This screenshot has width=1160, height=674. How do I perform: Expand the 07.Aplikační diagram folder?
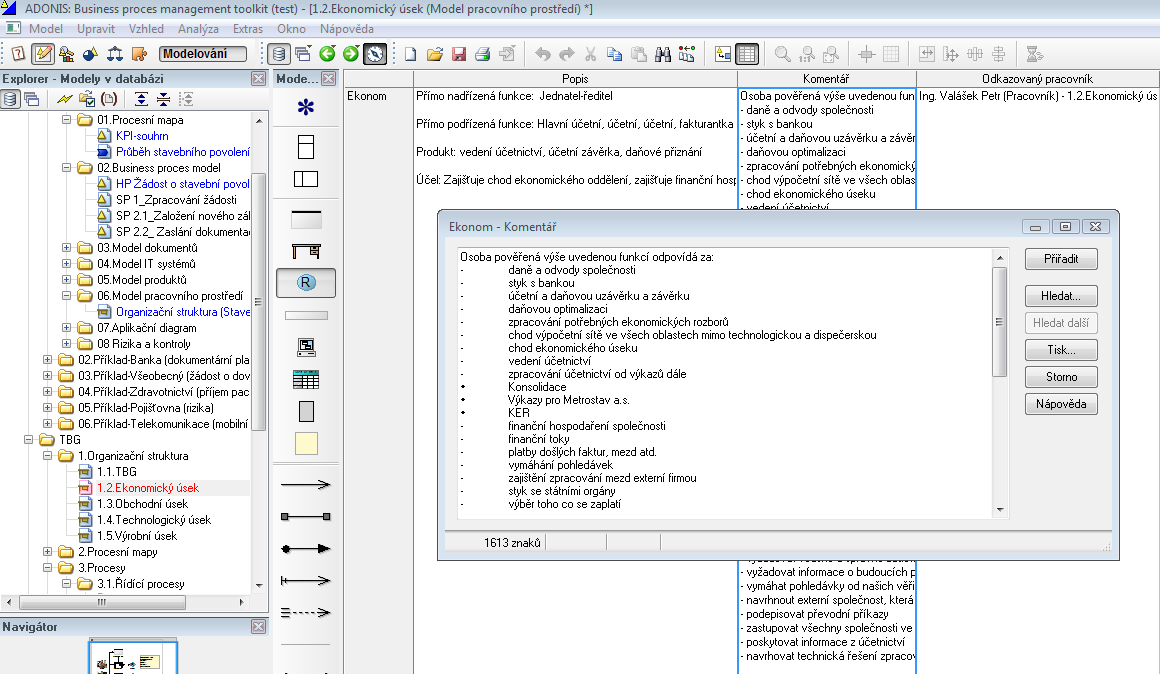pos(66,328)
